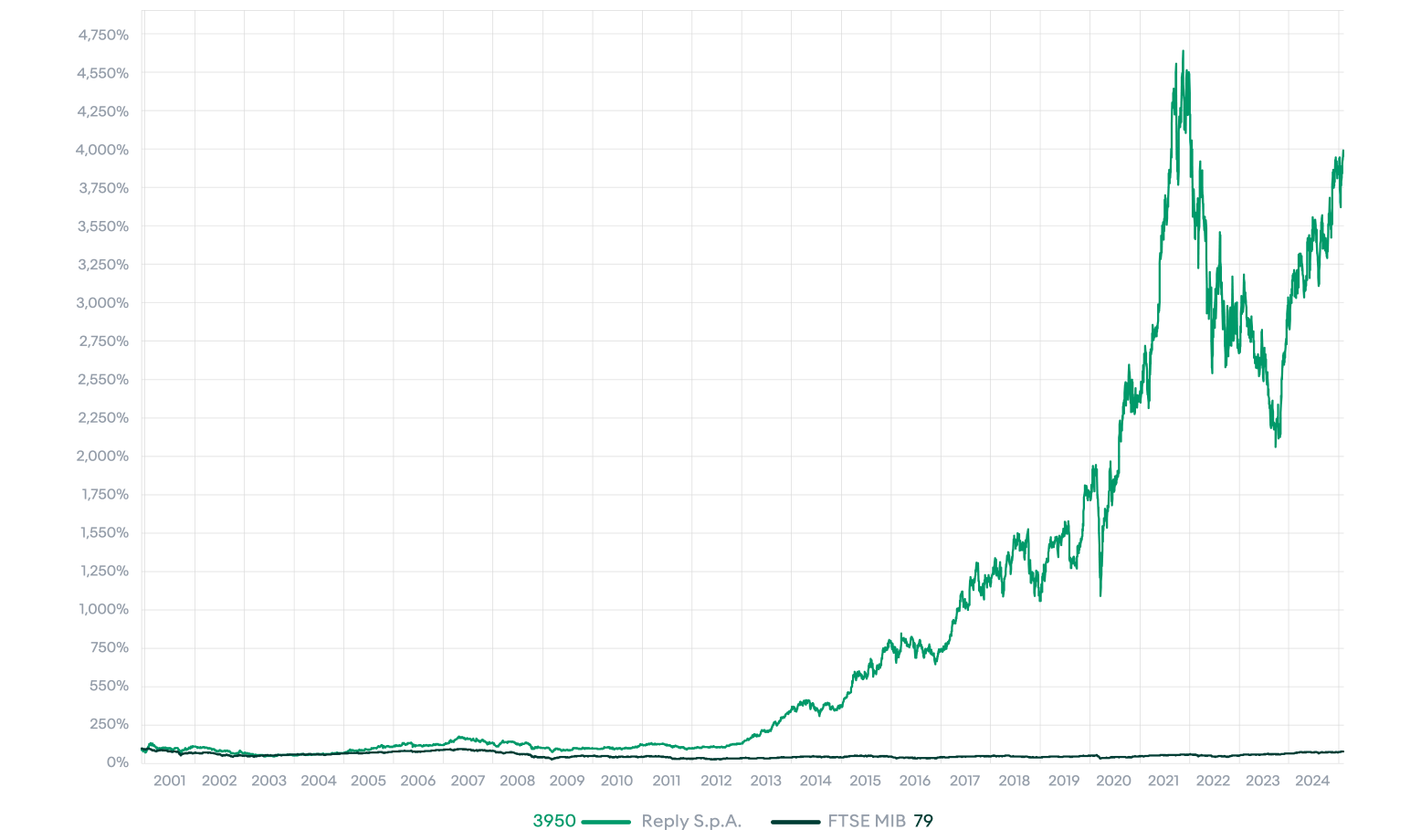Click the 0% y-axis label
This screenshot has height=840, width=1421.
[x=118, y=763]
